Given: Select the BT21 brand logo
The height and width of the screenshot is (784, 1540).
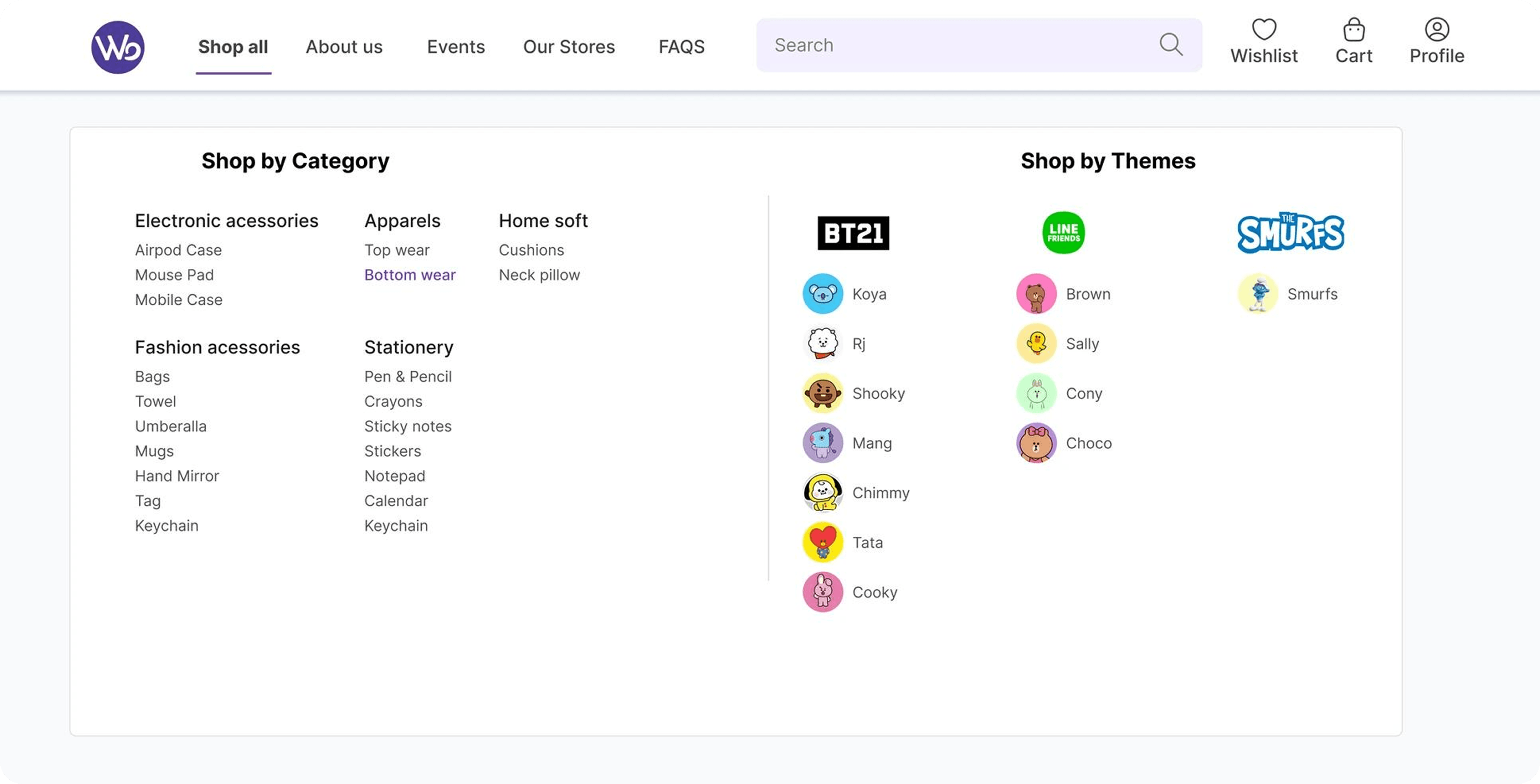Looking at the screenshot, I should pyautogui.click(x=853, y=233).
